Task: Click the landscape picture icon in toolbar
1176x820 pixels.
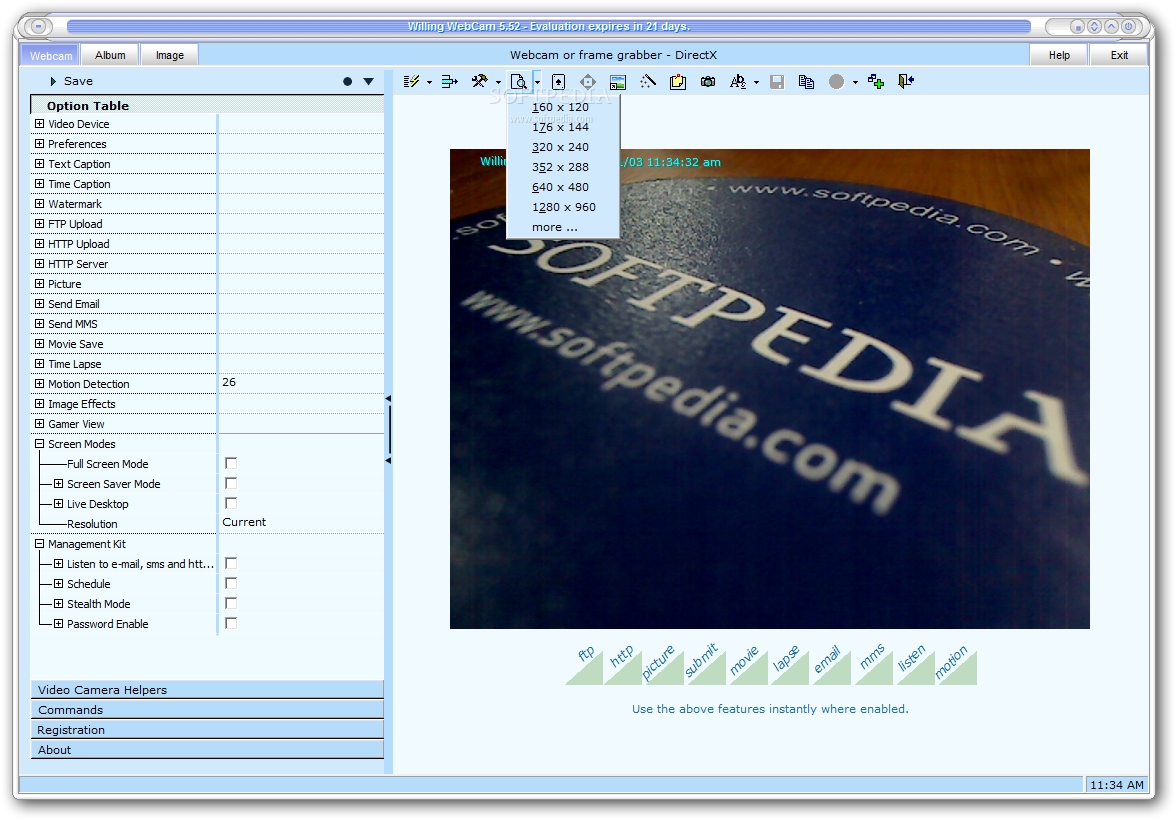Action: pos(618,82)
